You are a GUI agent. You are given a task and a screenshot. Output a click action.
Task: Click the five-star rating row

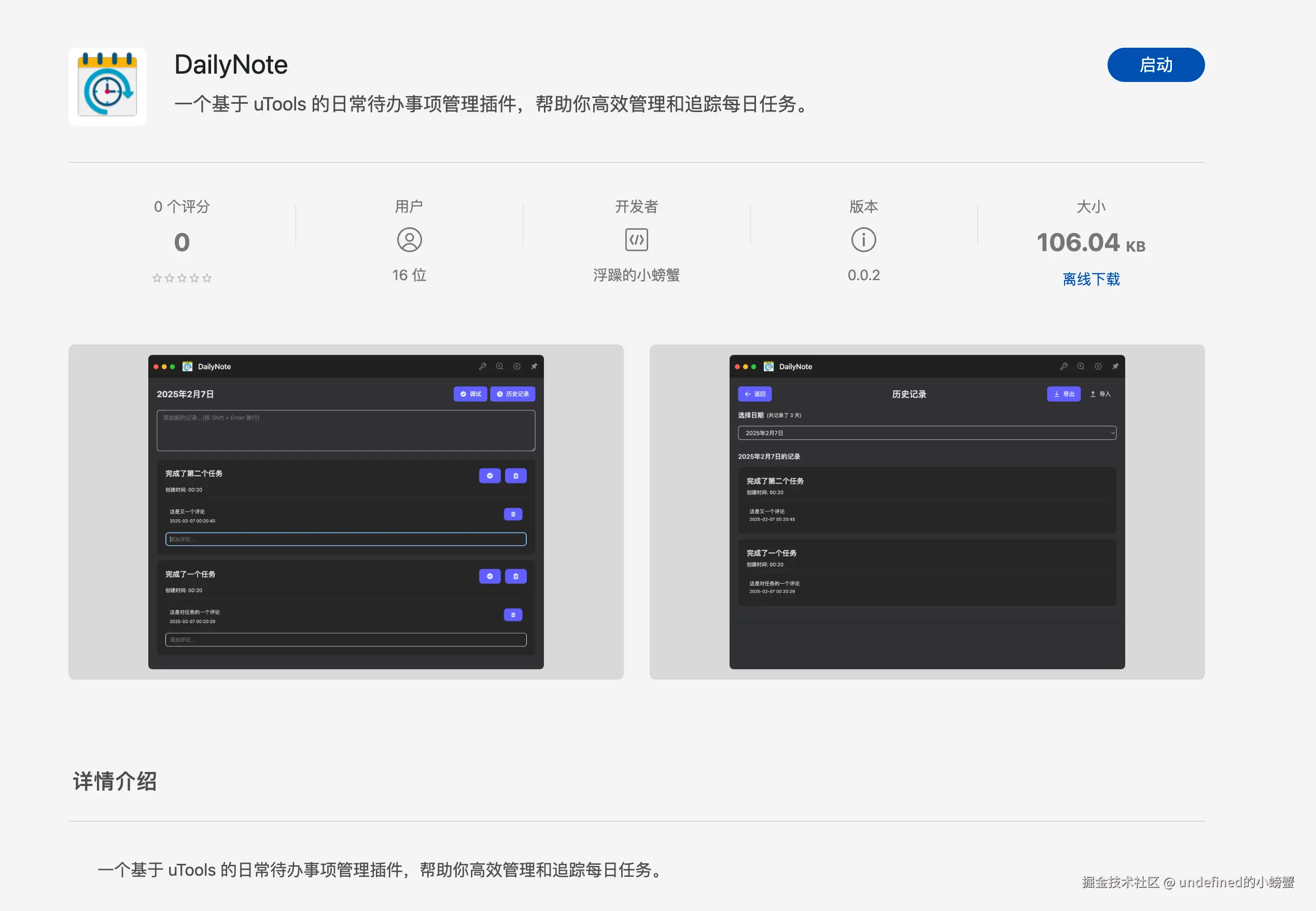[x=181, y=278]
